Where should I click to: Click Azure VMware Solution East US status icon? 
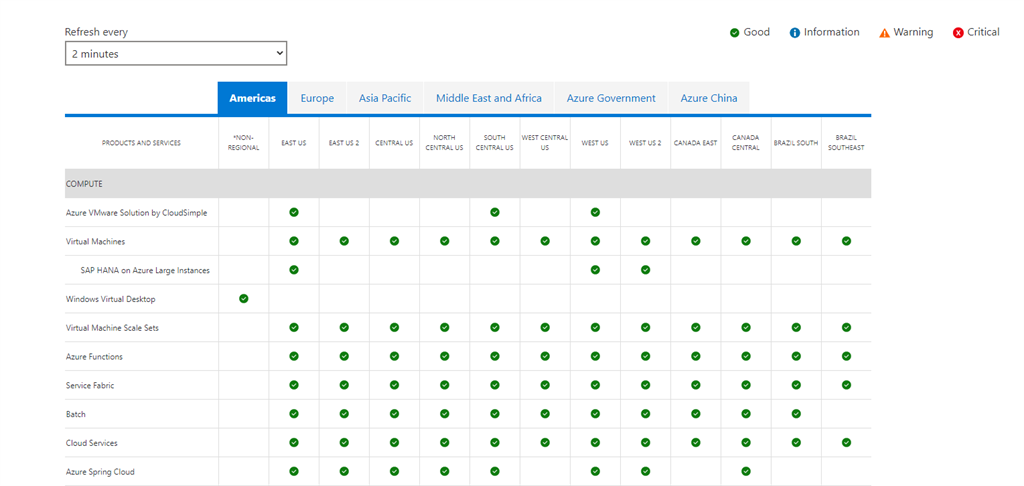tap(294, 212)
